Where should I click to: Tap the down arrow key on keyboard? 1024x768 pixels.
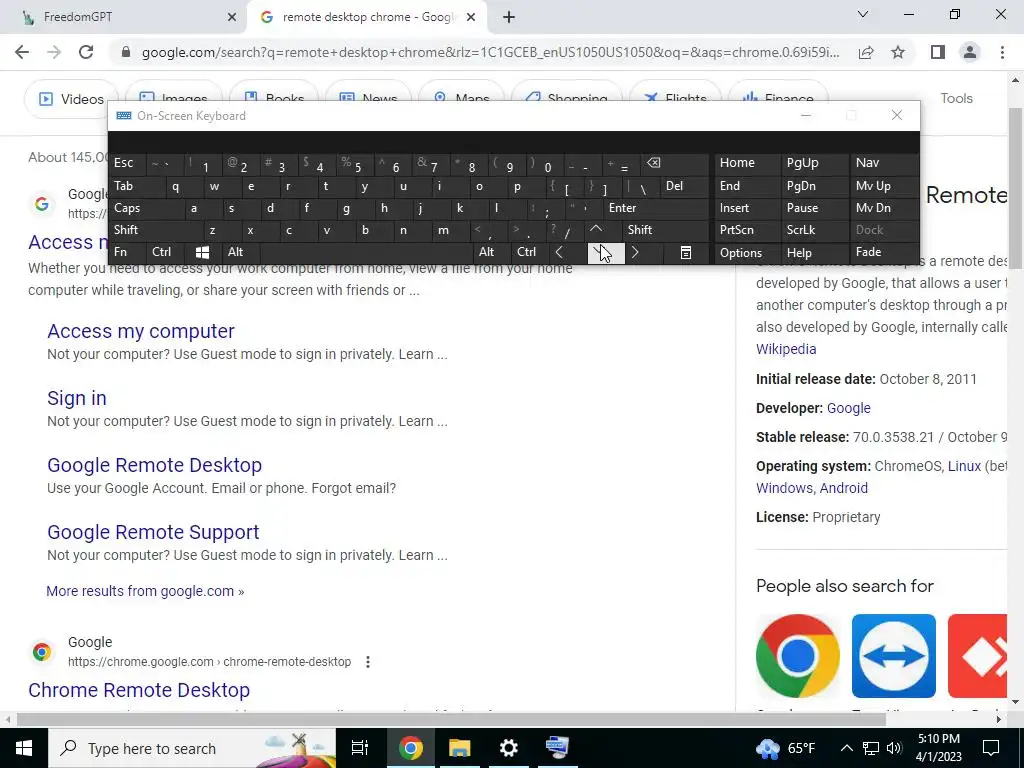click(x=606, y=253)
